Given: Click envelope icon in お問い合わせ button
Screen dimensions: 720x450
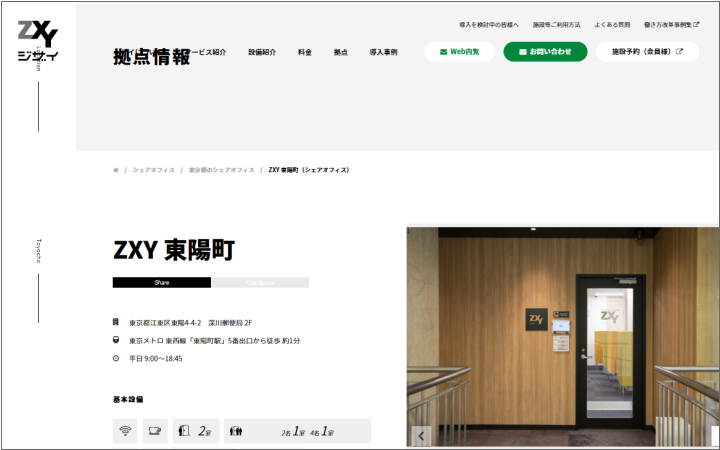Looking at the screenshot, I should point(523,52).
